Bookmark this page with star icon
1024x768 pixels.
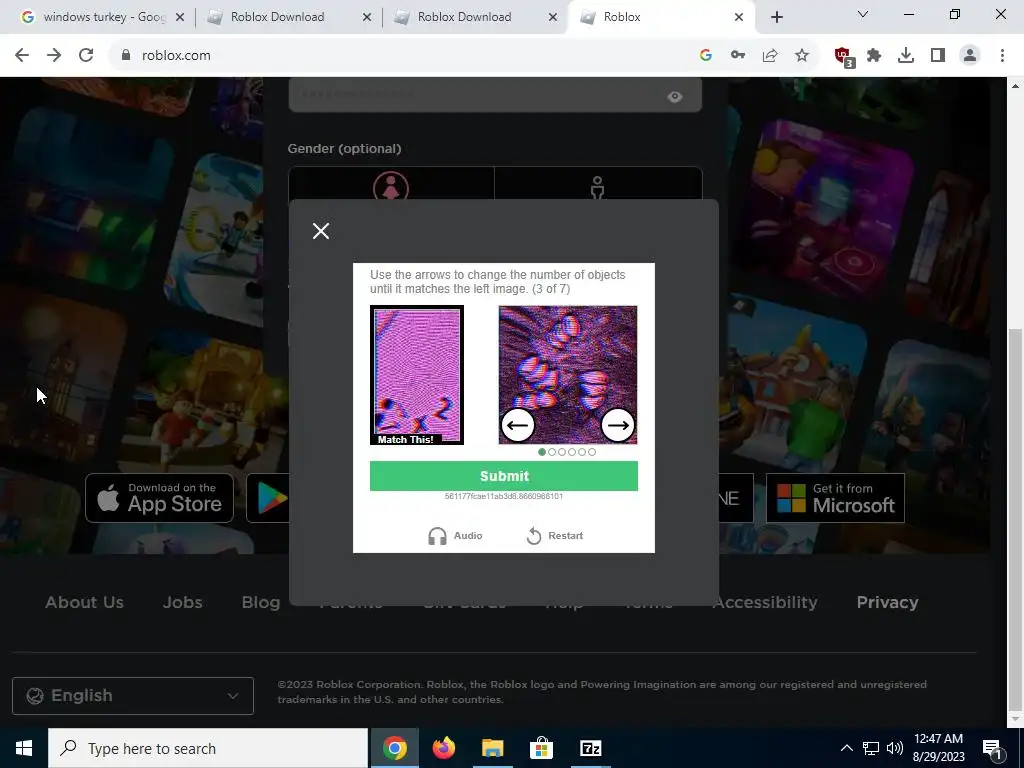(802, 56)
